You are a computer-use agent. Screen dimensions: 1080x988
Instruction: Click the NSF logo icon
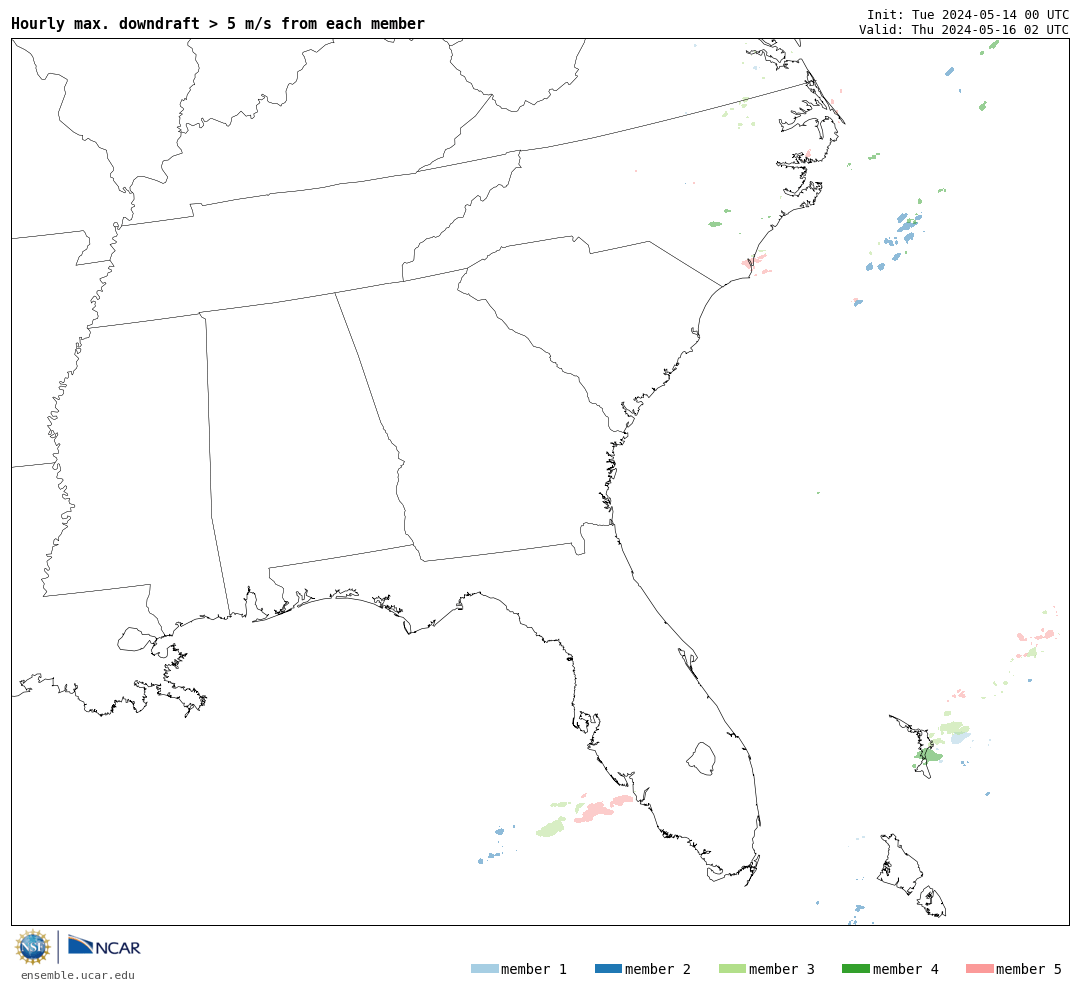[32, 947]
